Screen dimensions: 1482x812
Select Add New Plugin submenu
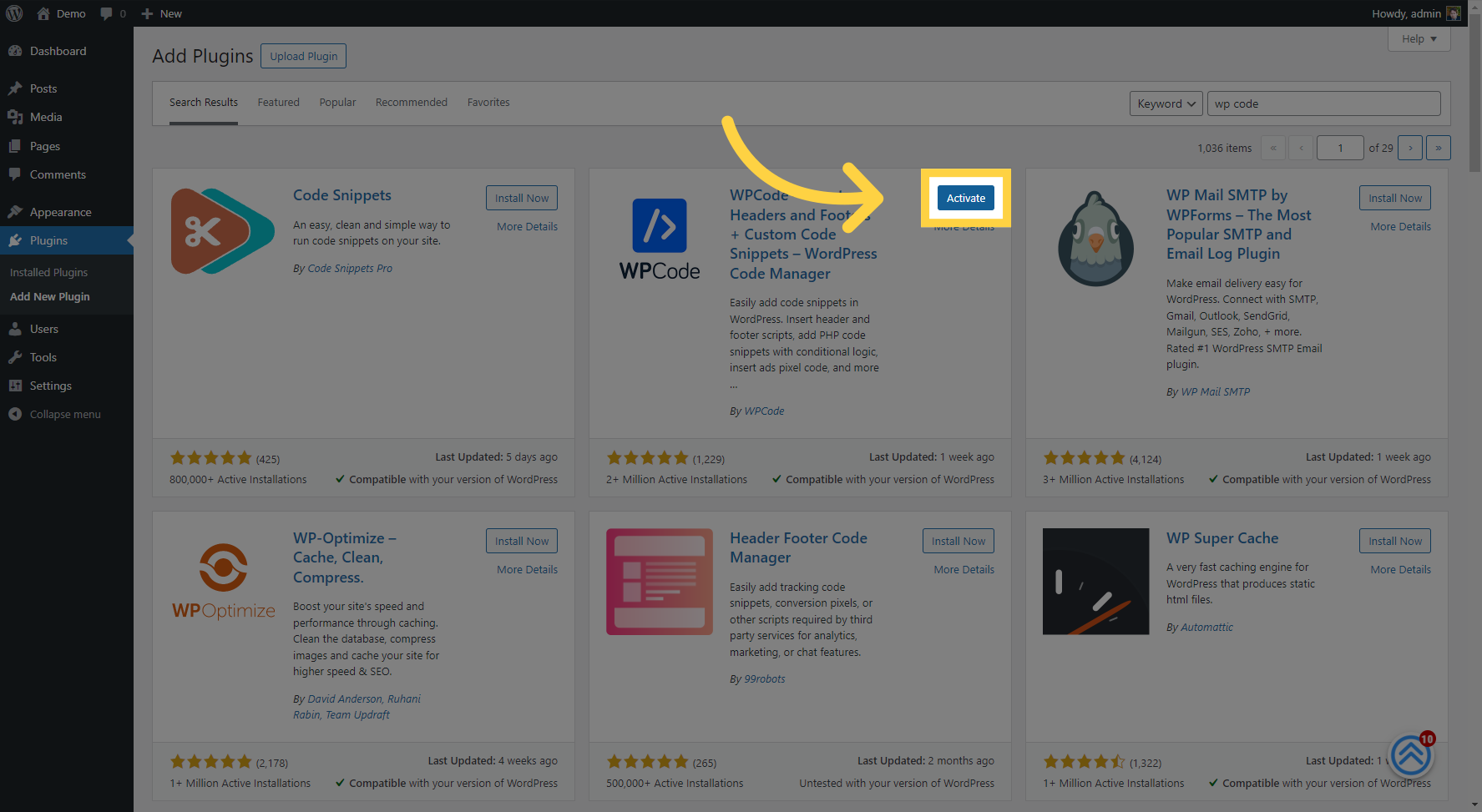click(50, 296)
